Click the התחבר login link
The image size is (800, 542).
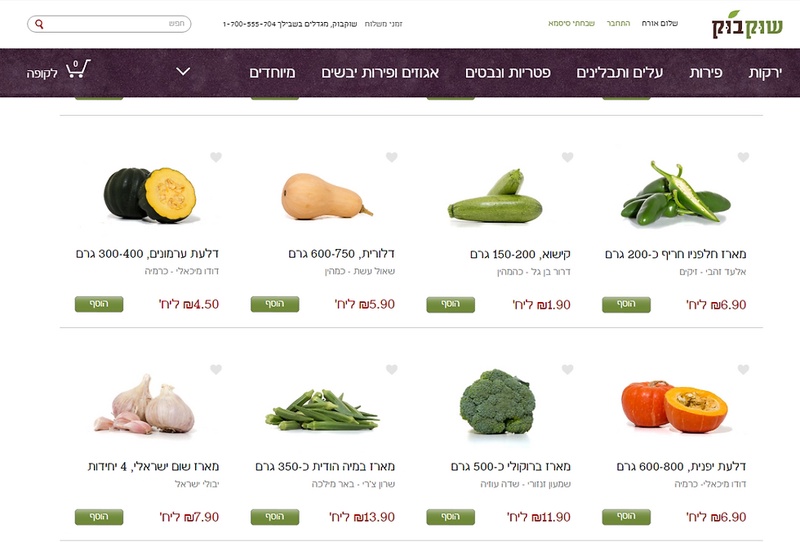point(618,23)
